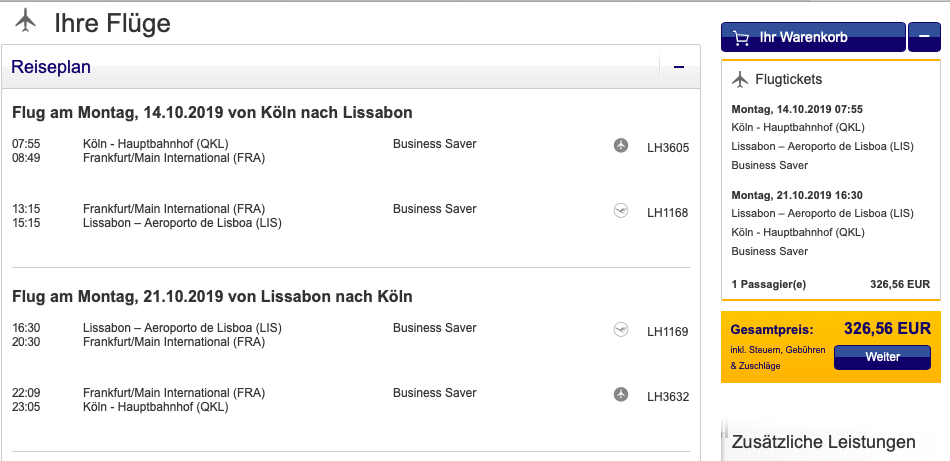Click the airplane icon beside Ihre Flüge
Image resolution: width=950 pixels, height=461 pixels.
[x=25, y=21]
